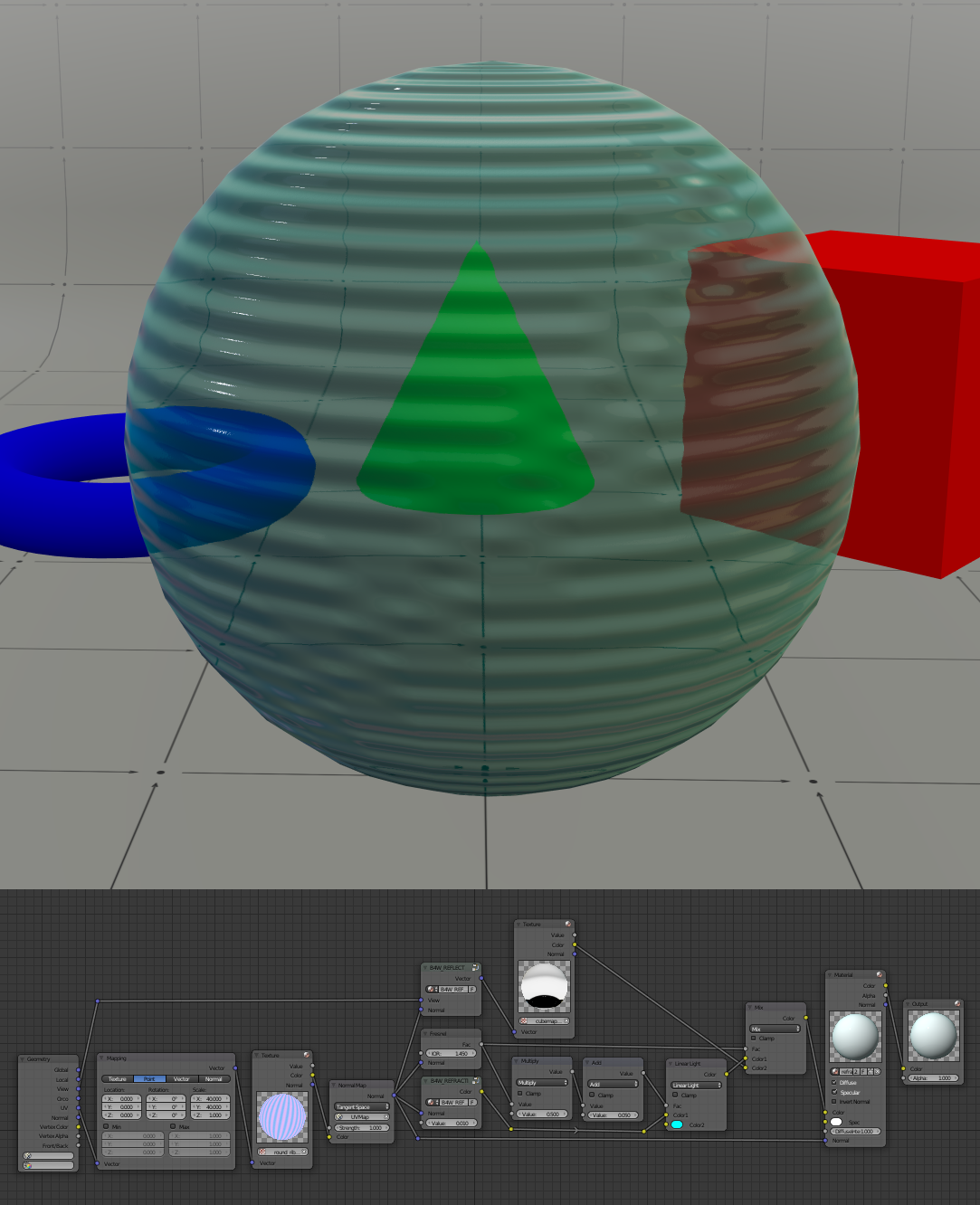Click IOR value field in Fresnel node
Image resolution: width=980 pixels, height=1205 pixels.
[451, 1053]
